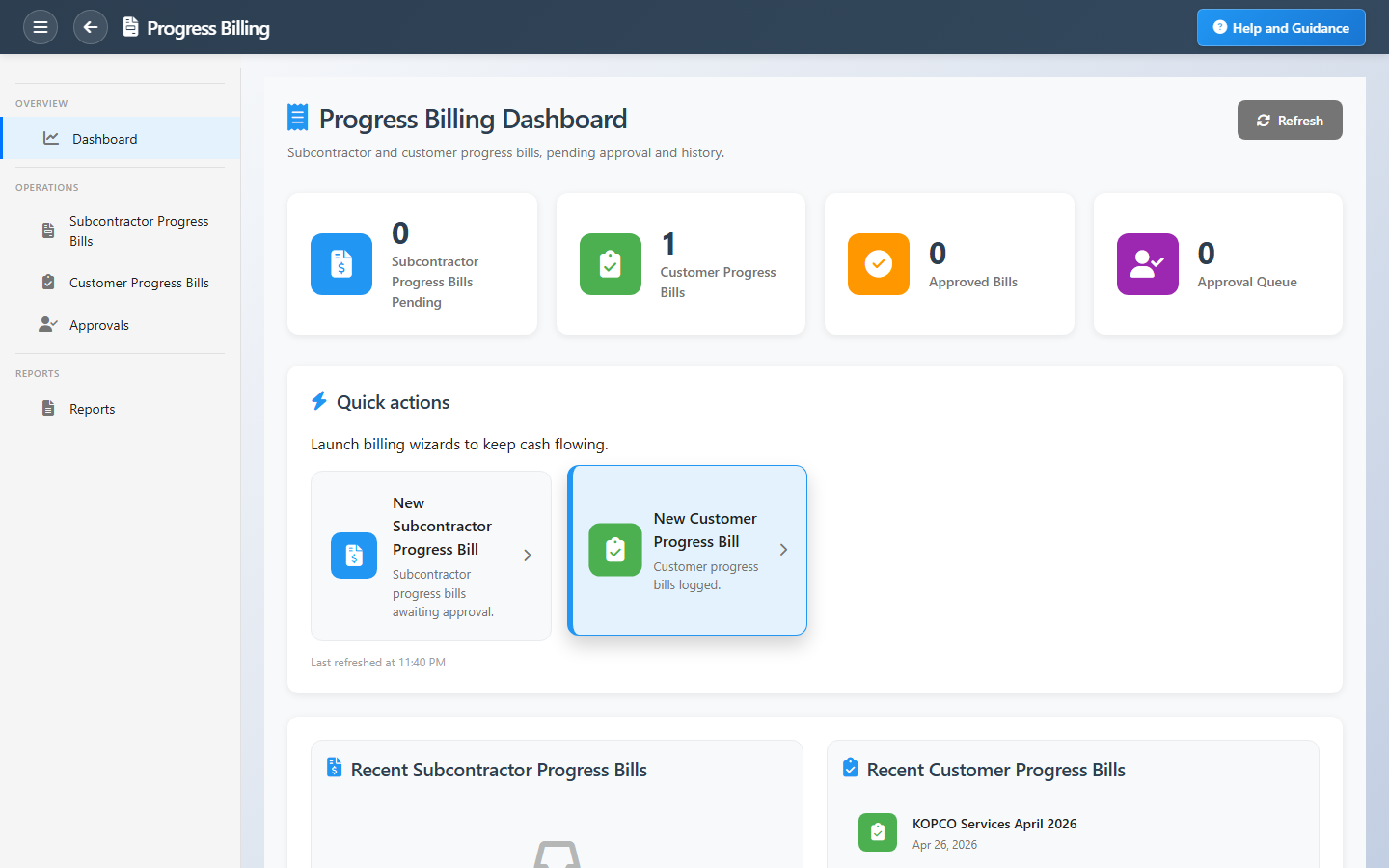Click the Approvals user-check sidebar icon

pyautogui.click(x=48, y=324)
